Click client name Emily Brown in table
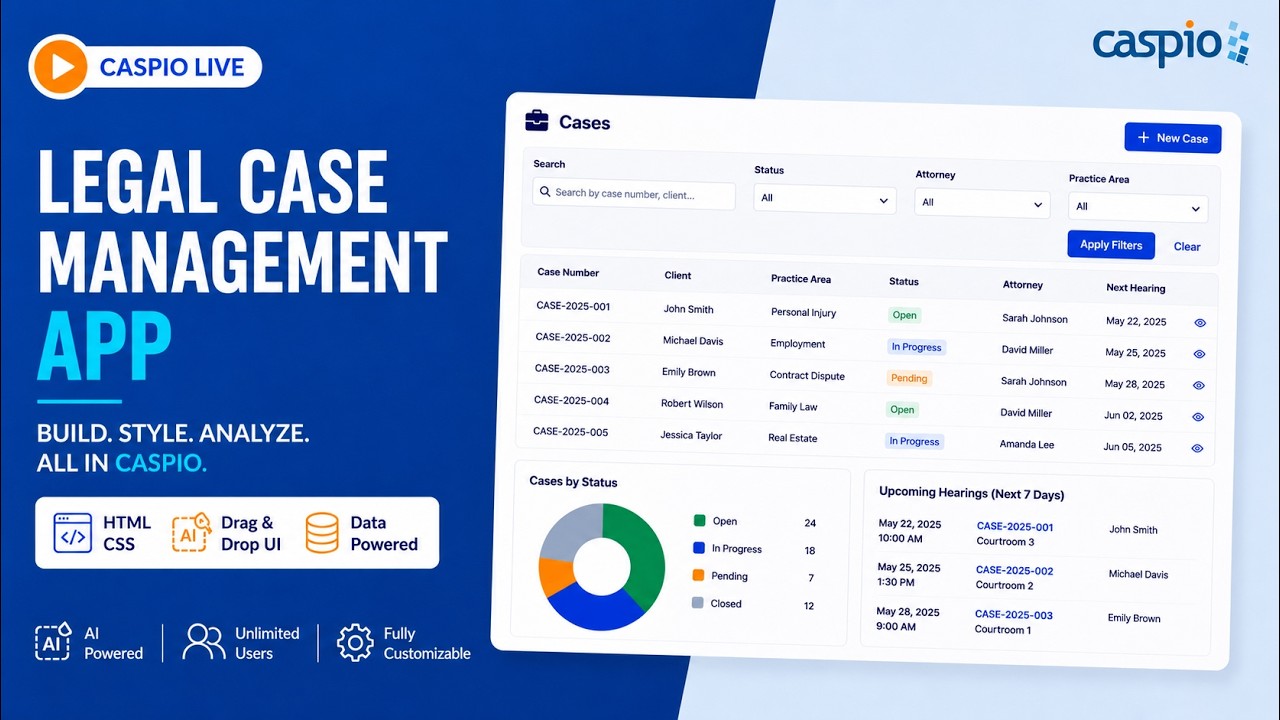The image size is (1280, 720). 689,372
